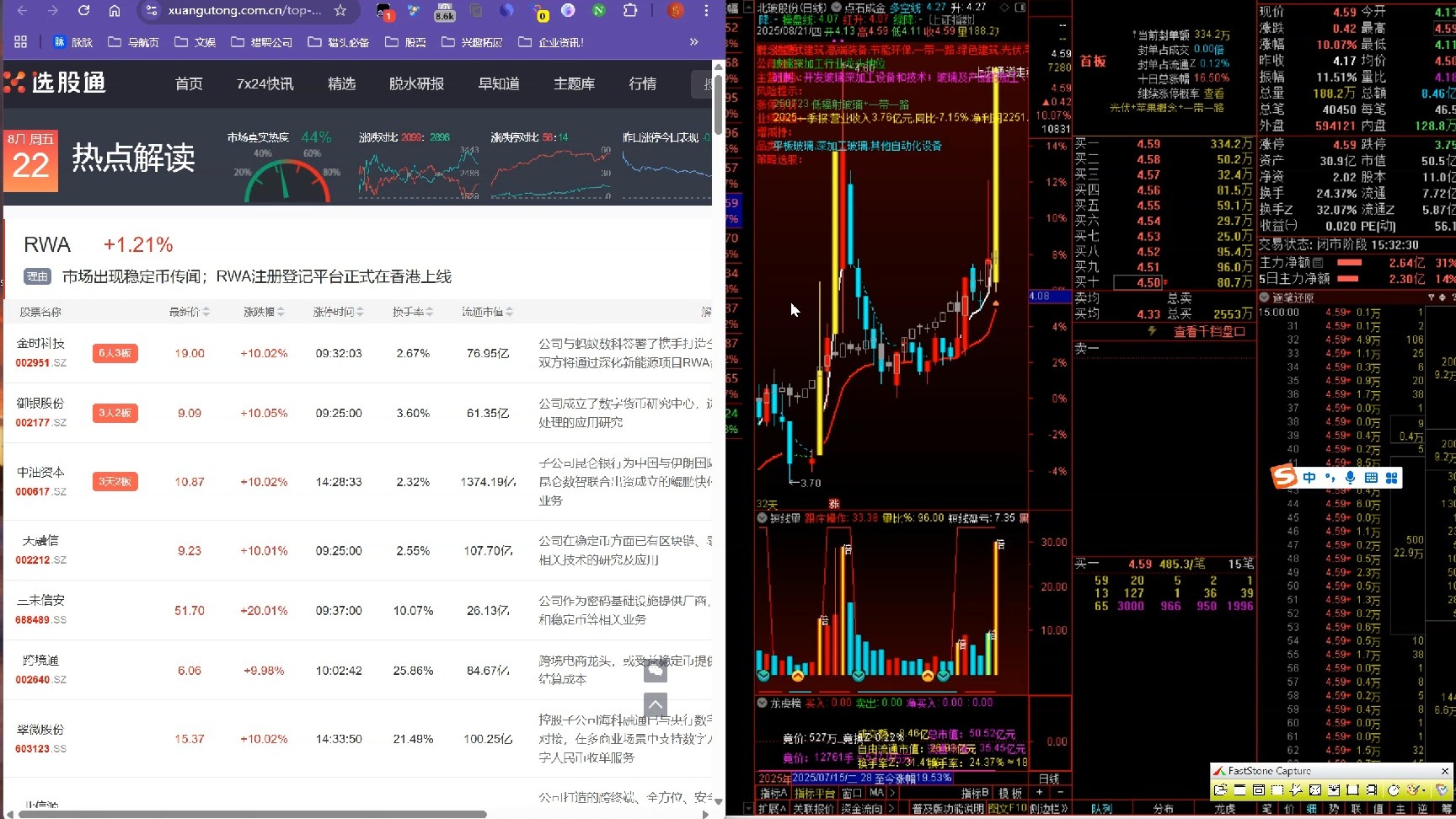
Task: Click the green N extension icon
Action: pyautogui.click(x=598, y=10)
